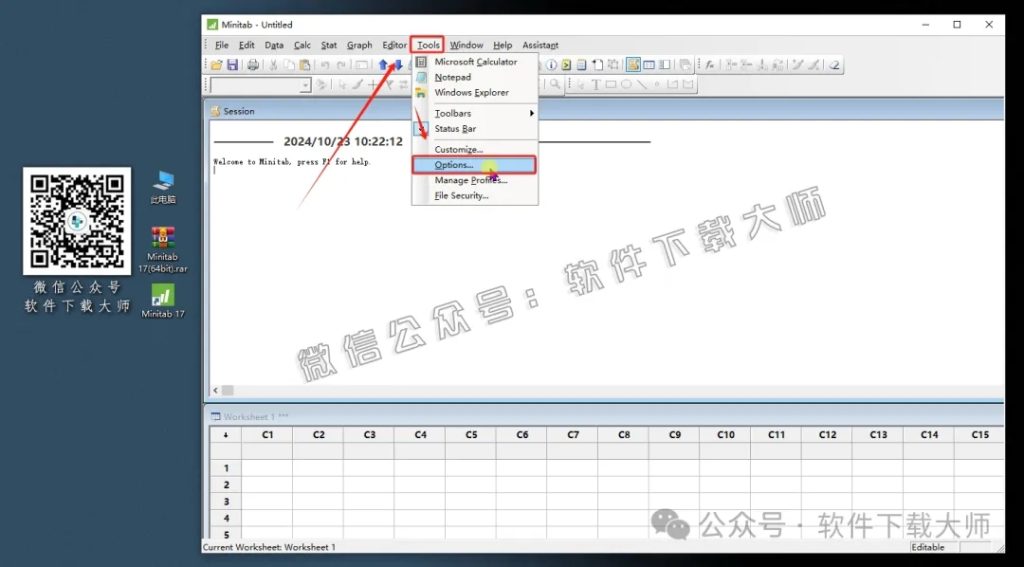The image size is (1024, 567).
Task: Select the Ellipse drawing tool
Action: pos(626,84)
